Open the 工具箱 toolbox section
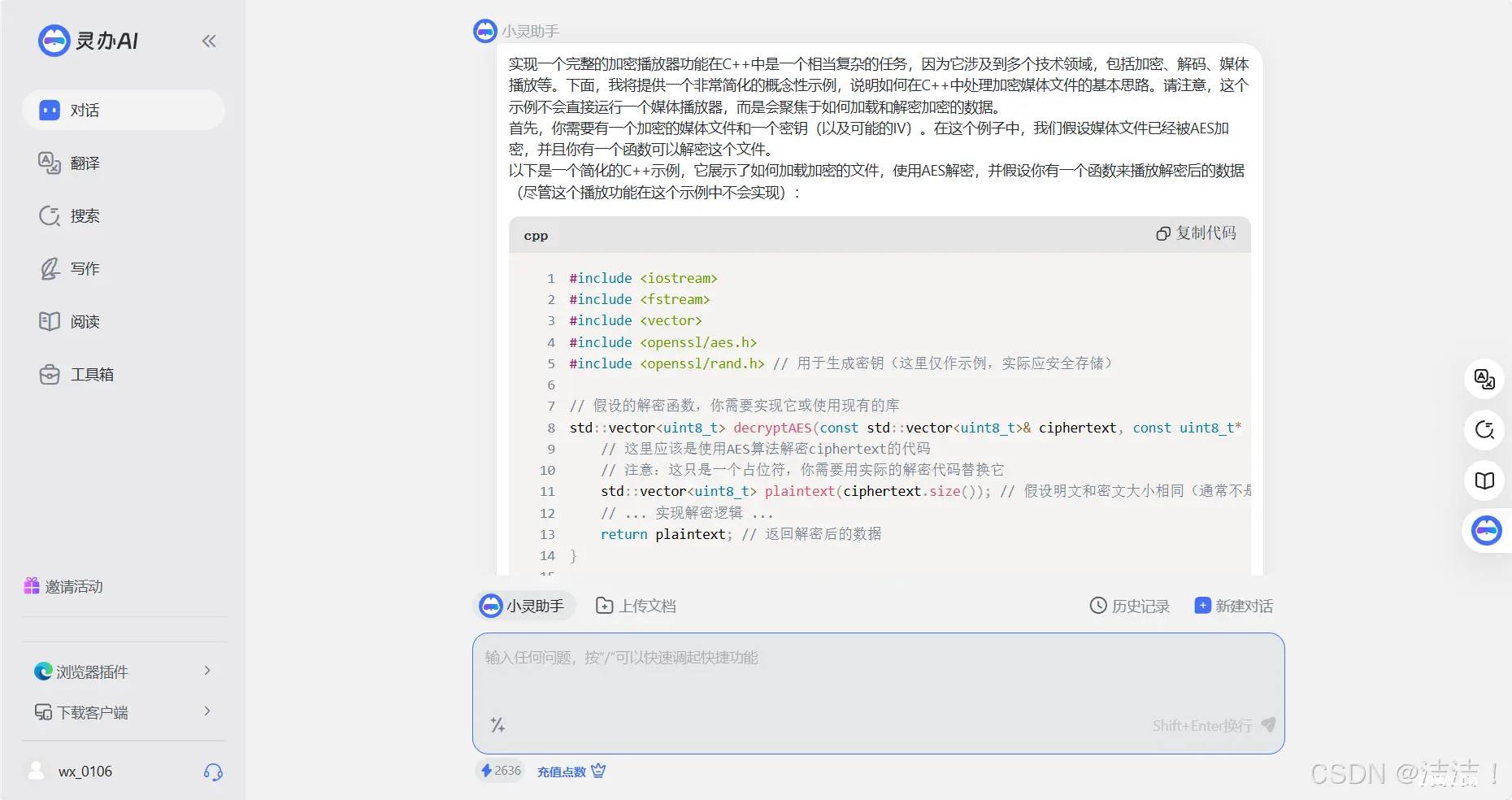 click(x=124, y=374)
